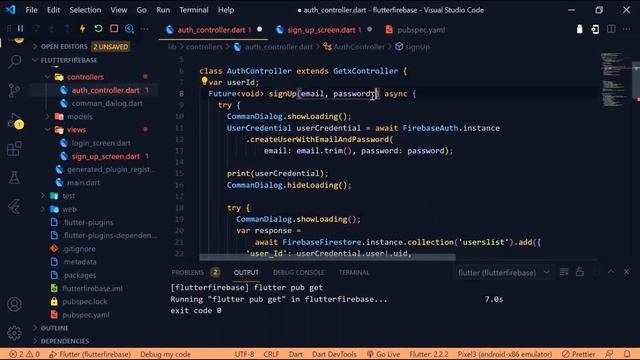Open Testing flask view

(x=14, y=178)
